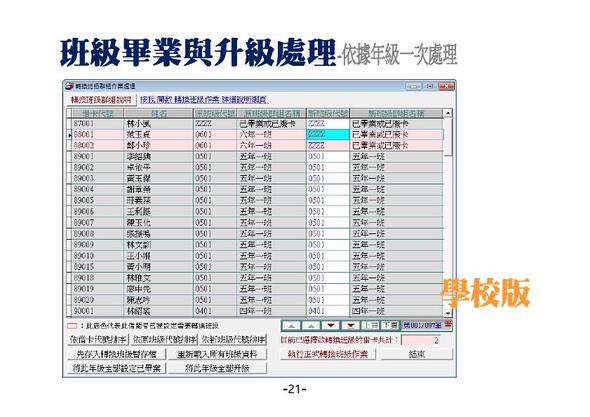
Task: Select card number 89008
Action: (97, 234)
